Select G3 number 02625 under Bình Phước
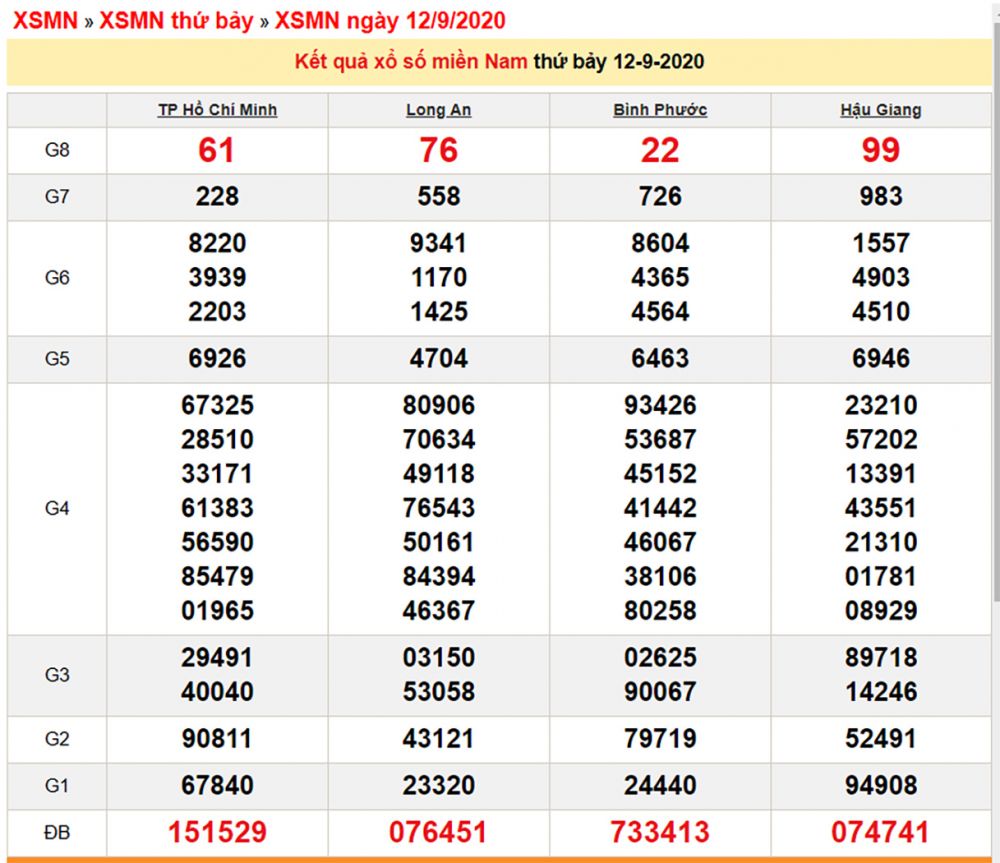This screenshot has width=1000, height=863. click(658, 657)
